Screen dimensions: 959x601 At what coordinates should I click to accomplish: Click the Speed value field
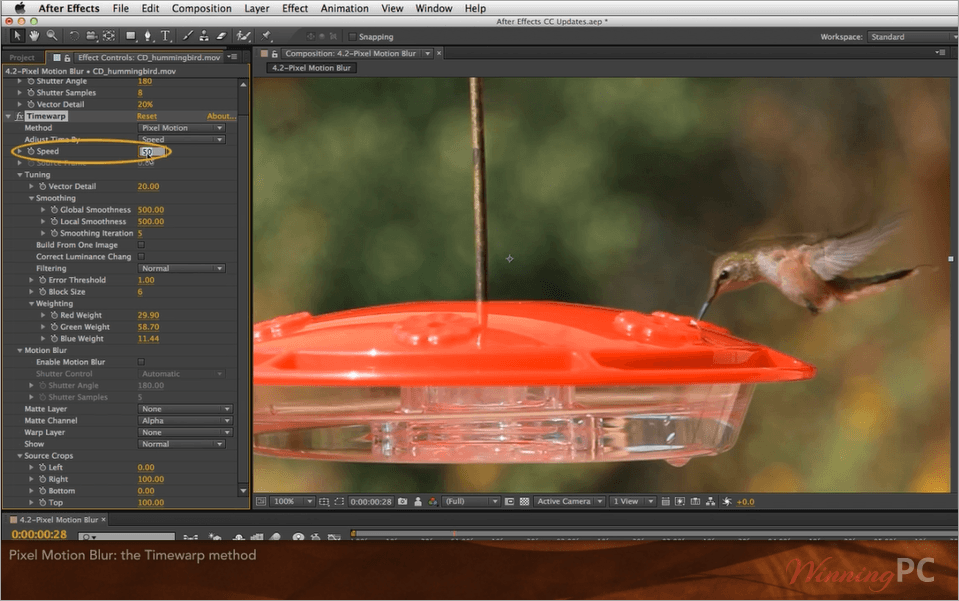point(152,151)
